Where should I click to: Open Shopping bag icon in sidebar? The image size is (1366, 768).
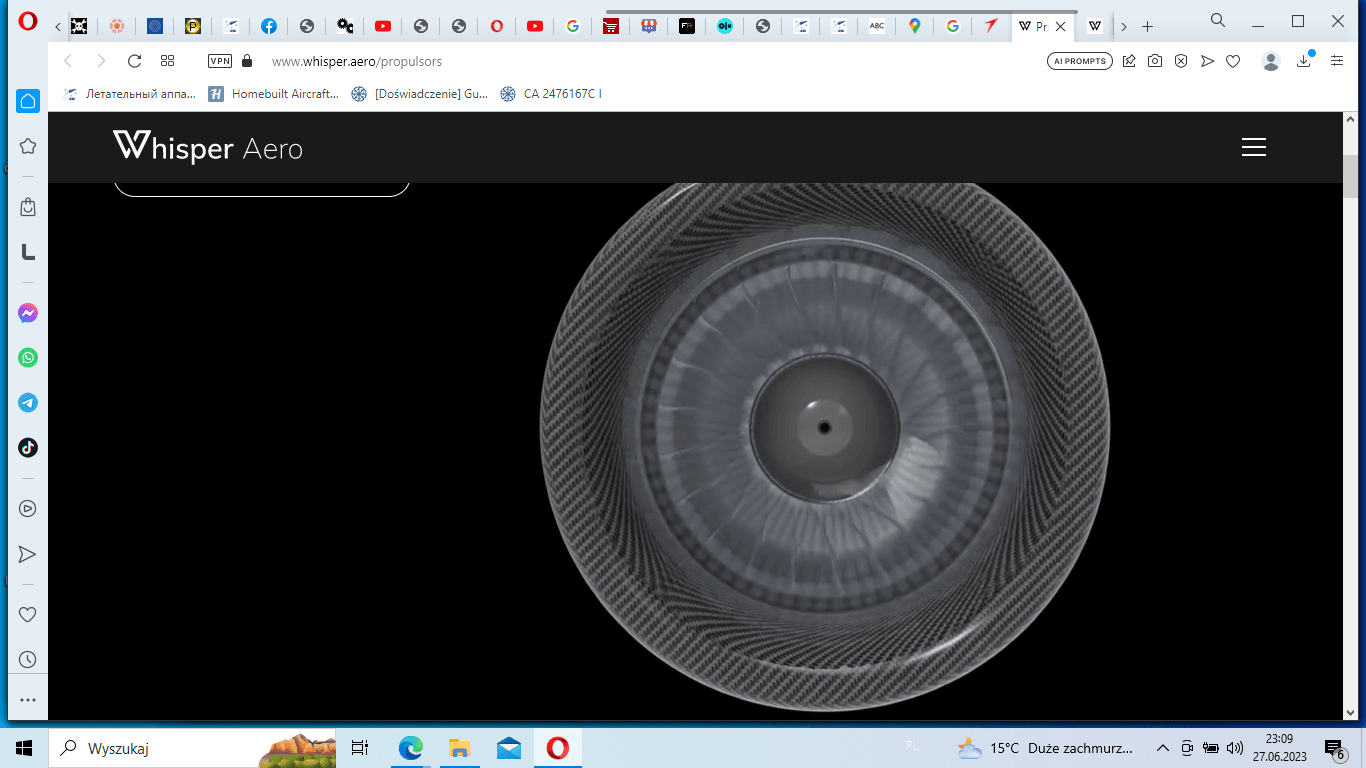28,207
